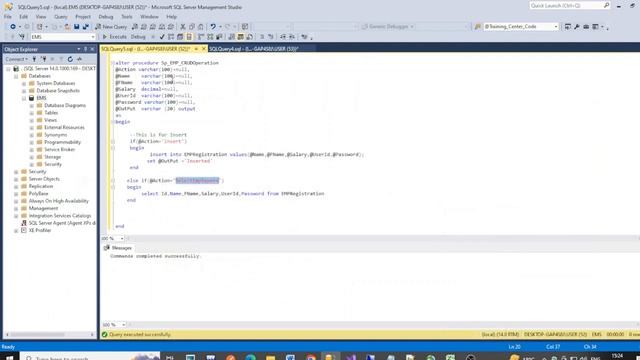Select the Replication folder
This screenshot has width=640, height=360.
click(41, 186)
